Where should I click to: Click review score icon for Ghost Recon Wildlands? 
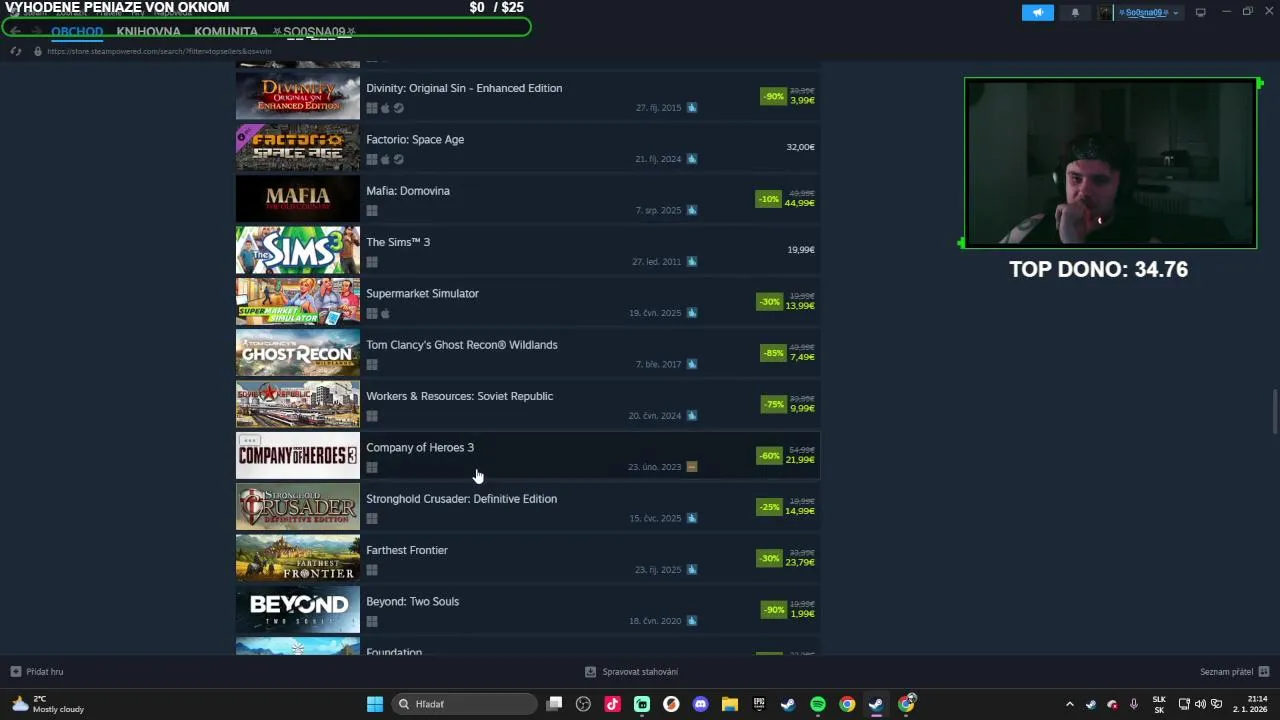point(692,364)
